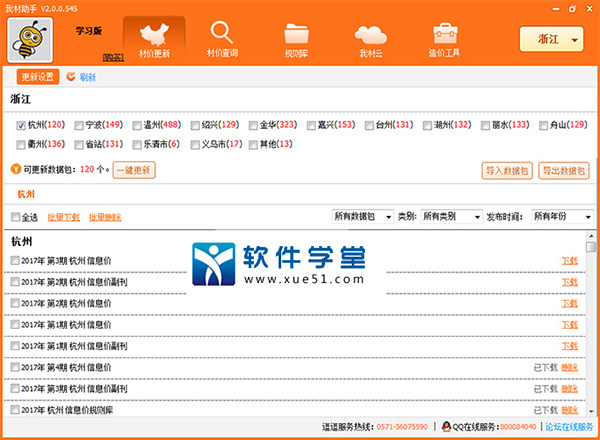The width and height of the screenshot is (600, 440).
Task: Check the 嘉兴(153) checkbox
Action: point(311,125)
